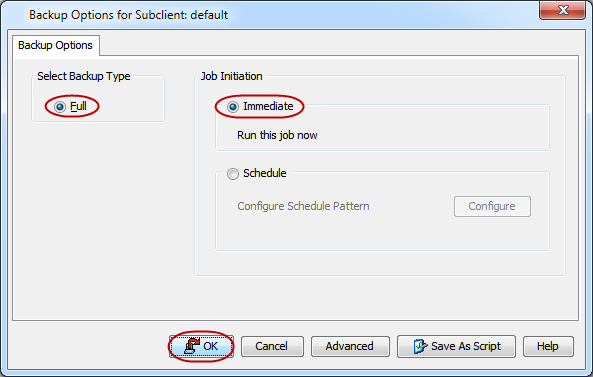Switch to the Backup Options tab
The height and width of the screenshot is (377, 593).
coord(56,45)
